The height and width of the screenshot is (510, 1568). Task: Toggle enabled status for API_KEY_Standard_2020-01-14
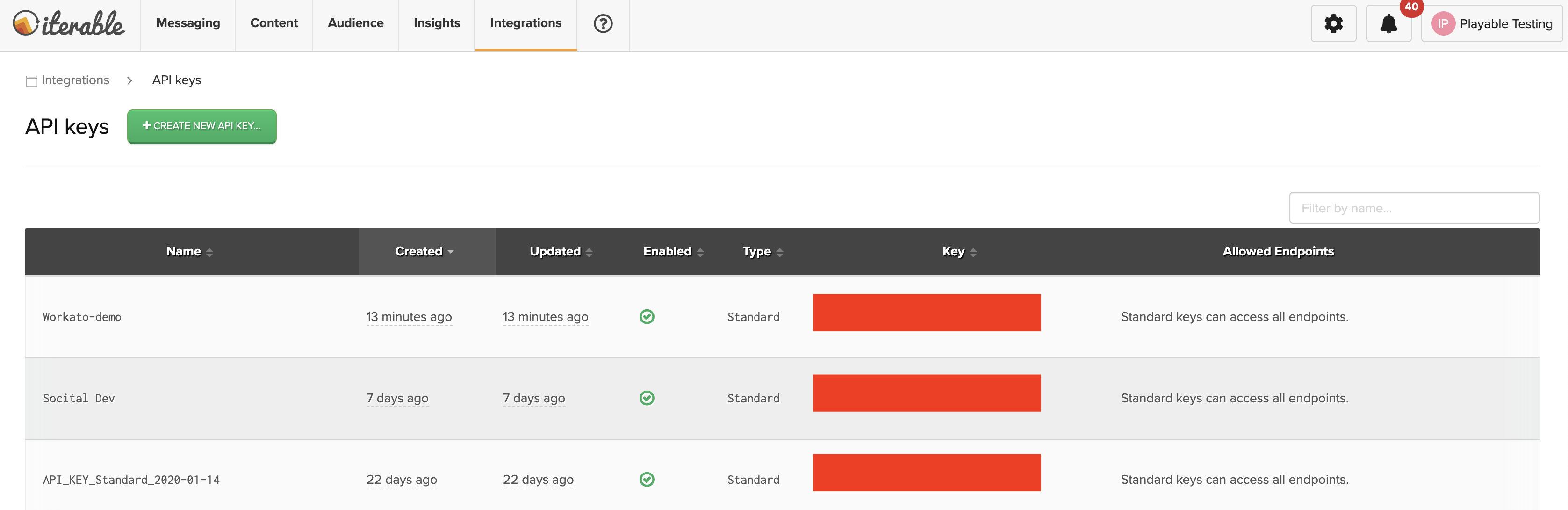647,480
